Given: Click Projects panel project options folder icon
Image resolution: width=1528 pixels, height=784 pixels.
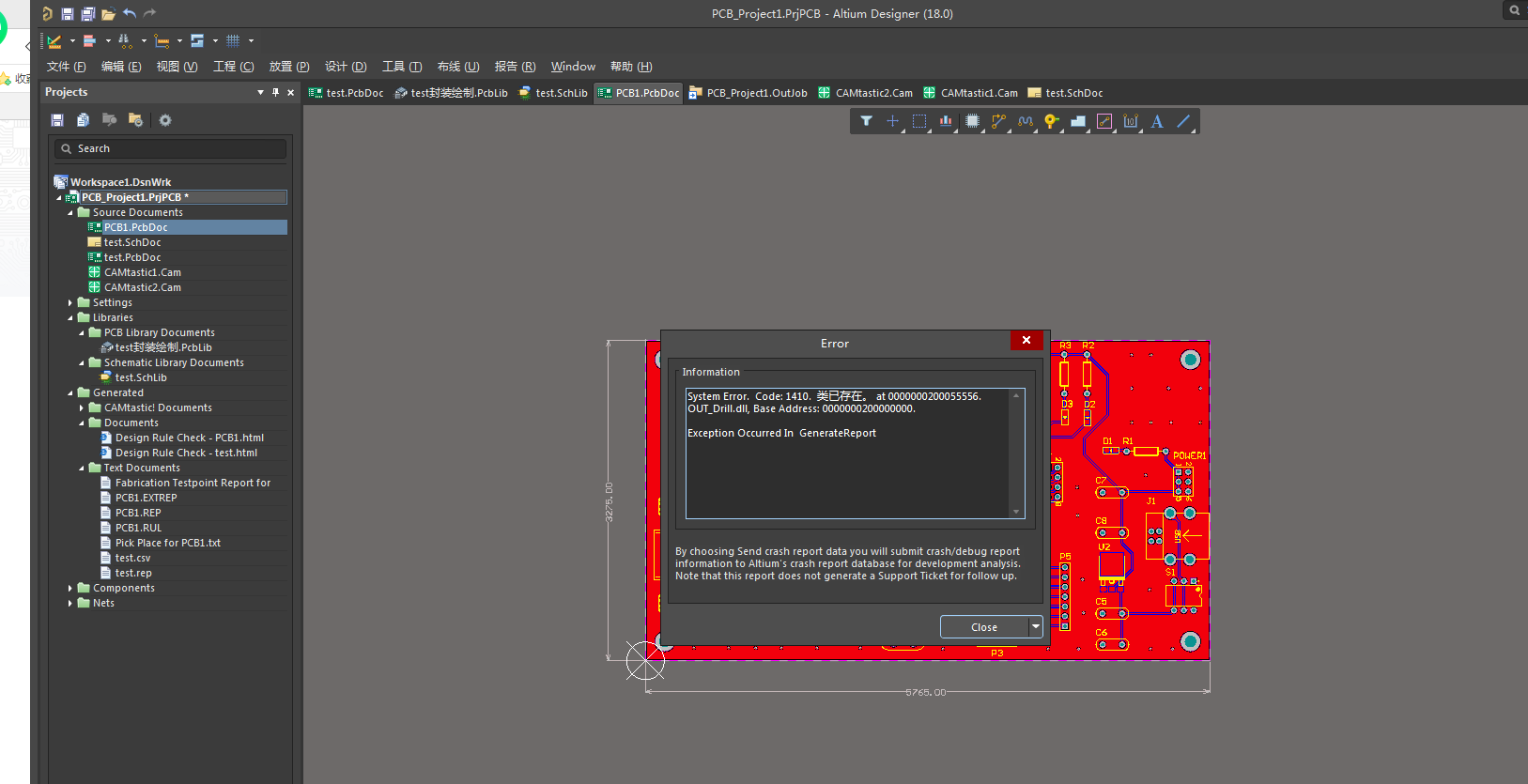Looking at the screenshot, I should point(136,120).
